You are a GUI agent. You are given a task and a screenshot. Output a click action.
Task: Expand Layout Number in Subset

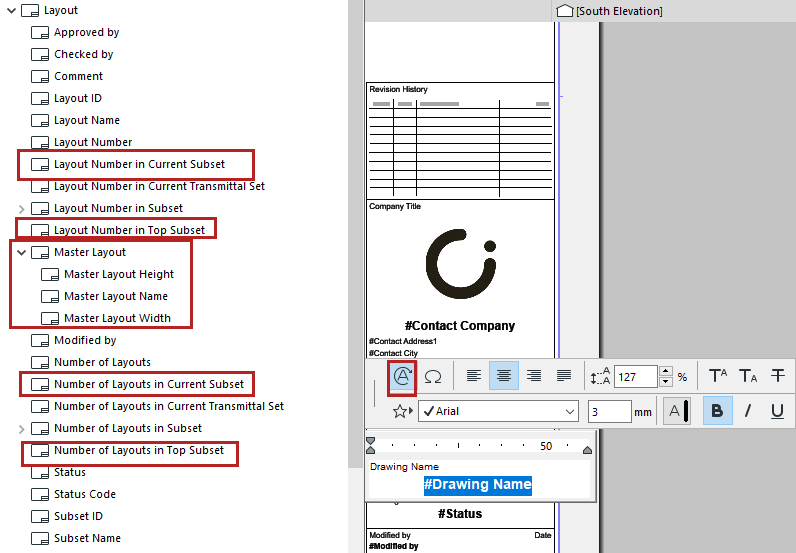coord(21,209)
